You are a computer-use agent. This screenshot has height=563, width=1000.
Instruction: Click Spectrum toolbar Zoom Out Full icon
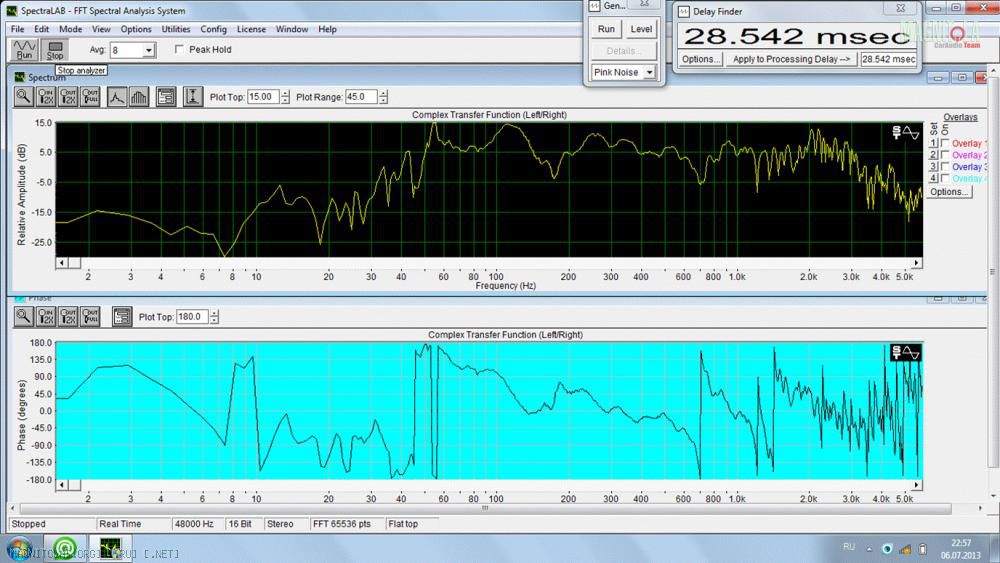(x=90, y=97)
